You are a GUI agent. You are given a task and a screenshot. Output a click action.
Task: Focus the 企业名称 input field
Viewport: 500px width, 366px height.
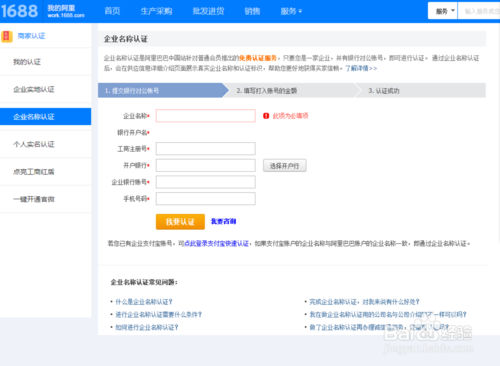[x=206, y=116]
